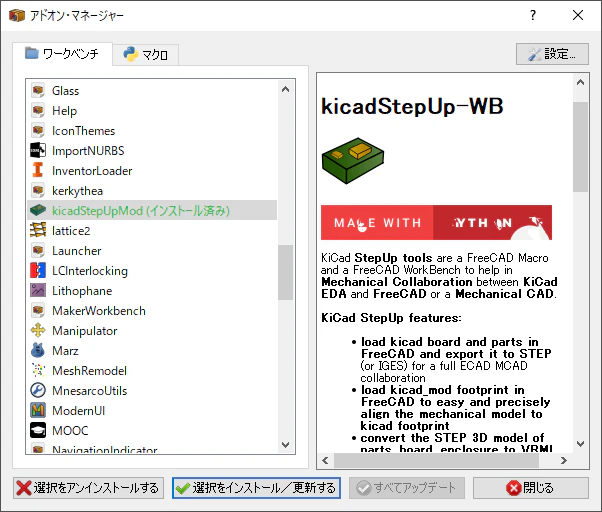Screen dimensions: 602x512
Task: Select IconThemes in the list
Action: pyautogui.click(x=152, y=130)
